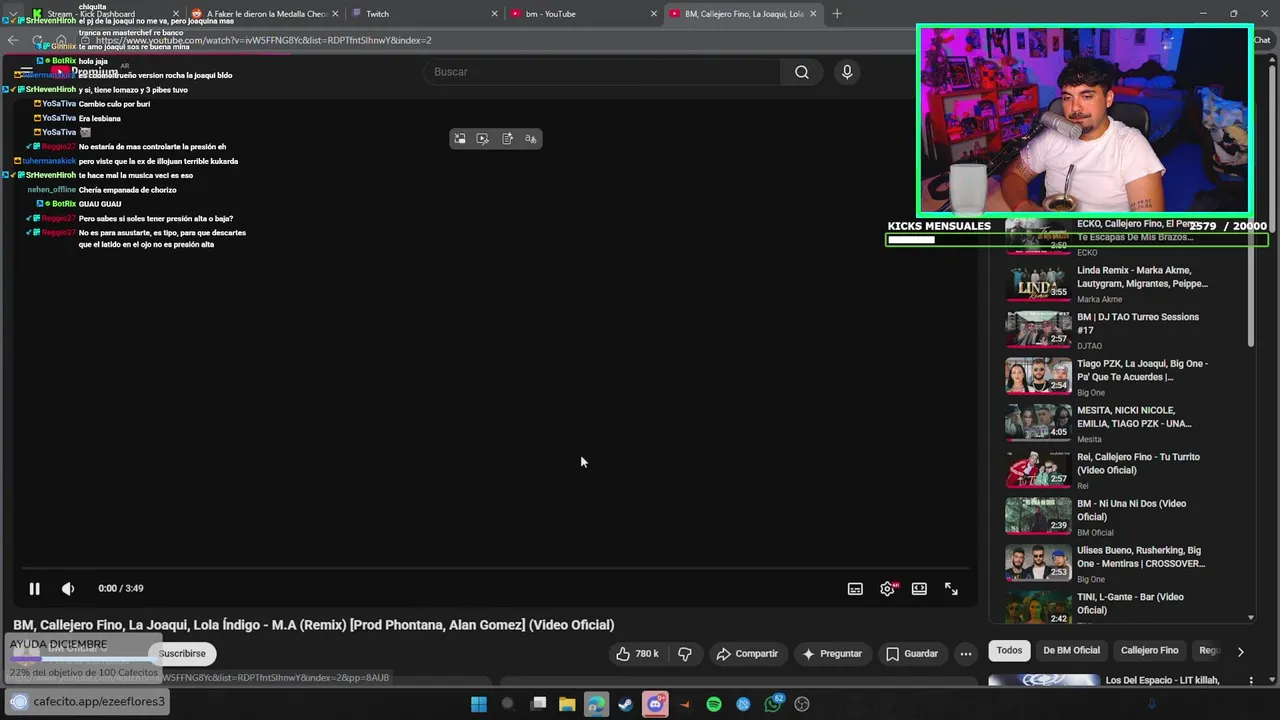The image size is (1280, 720).
Task: Open Windows taskbar search
Action: click(507, 704)
